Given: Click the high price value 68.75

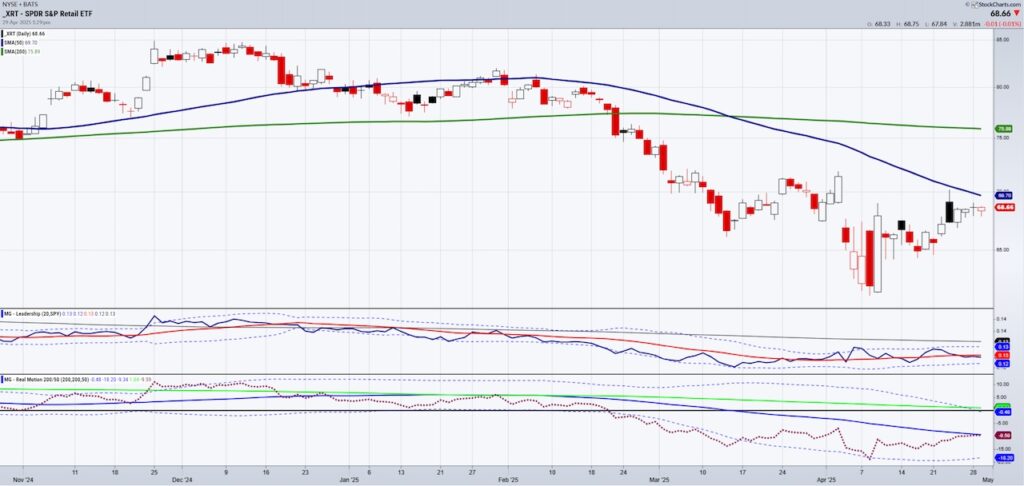Looking at the screenshot, I should [911, 24].
